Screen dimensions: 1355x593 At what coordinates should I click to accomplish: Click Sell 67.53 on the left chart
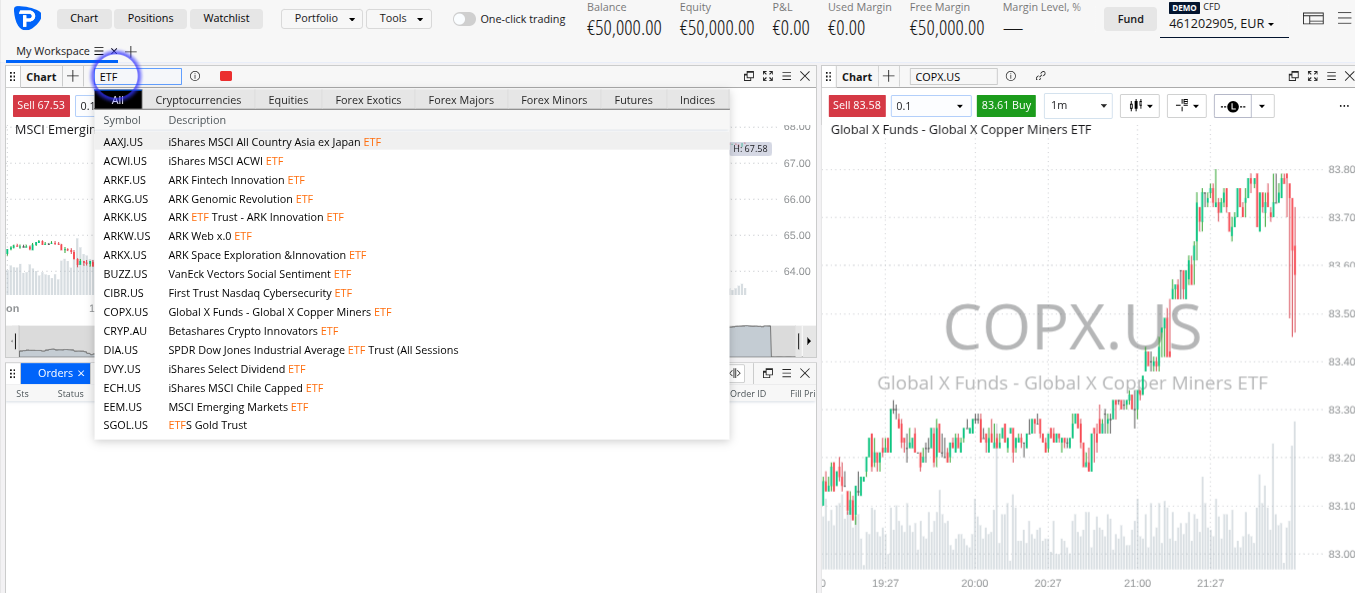pyautogui.click(x=41, y=105)
